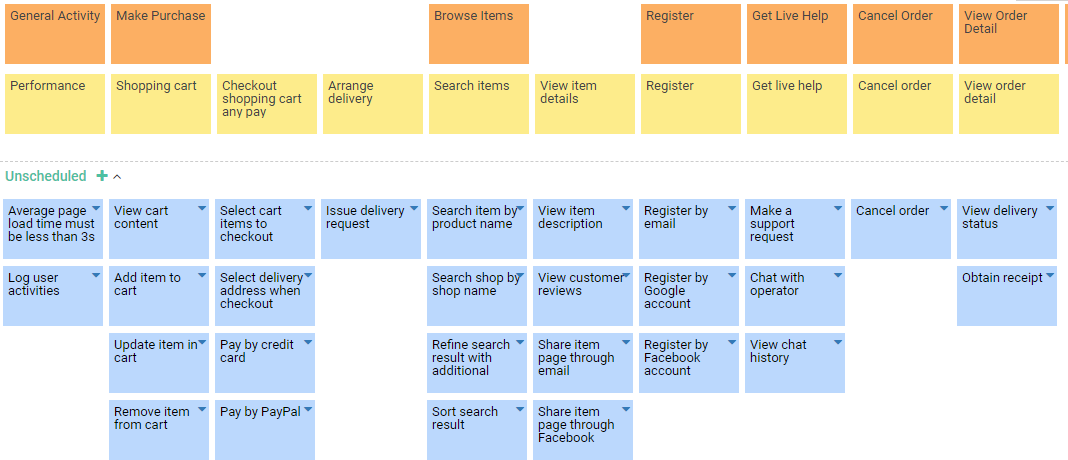Select the Make Purchase orange activity card
Image resolution: width=1068 pixels, height=460 pixels.
point(160,34)
